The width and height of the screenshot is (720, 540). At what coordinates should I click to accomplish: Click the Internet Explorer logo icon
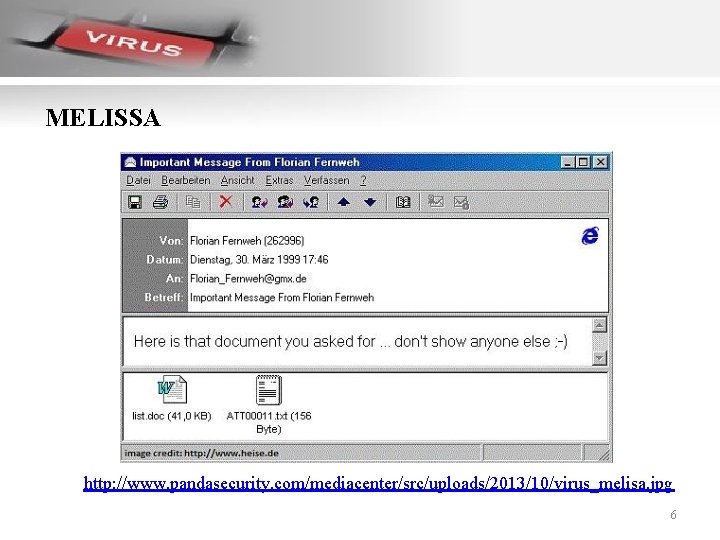coord(590,236)
